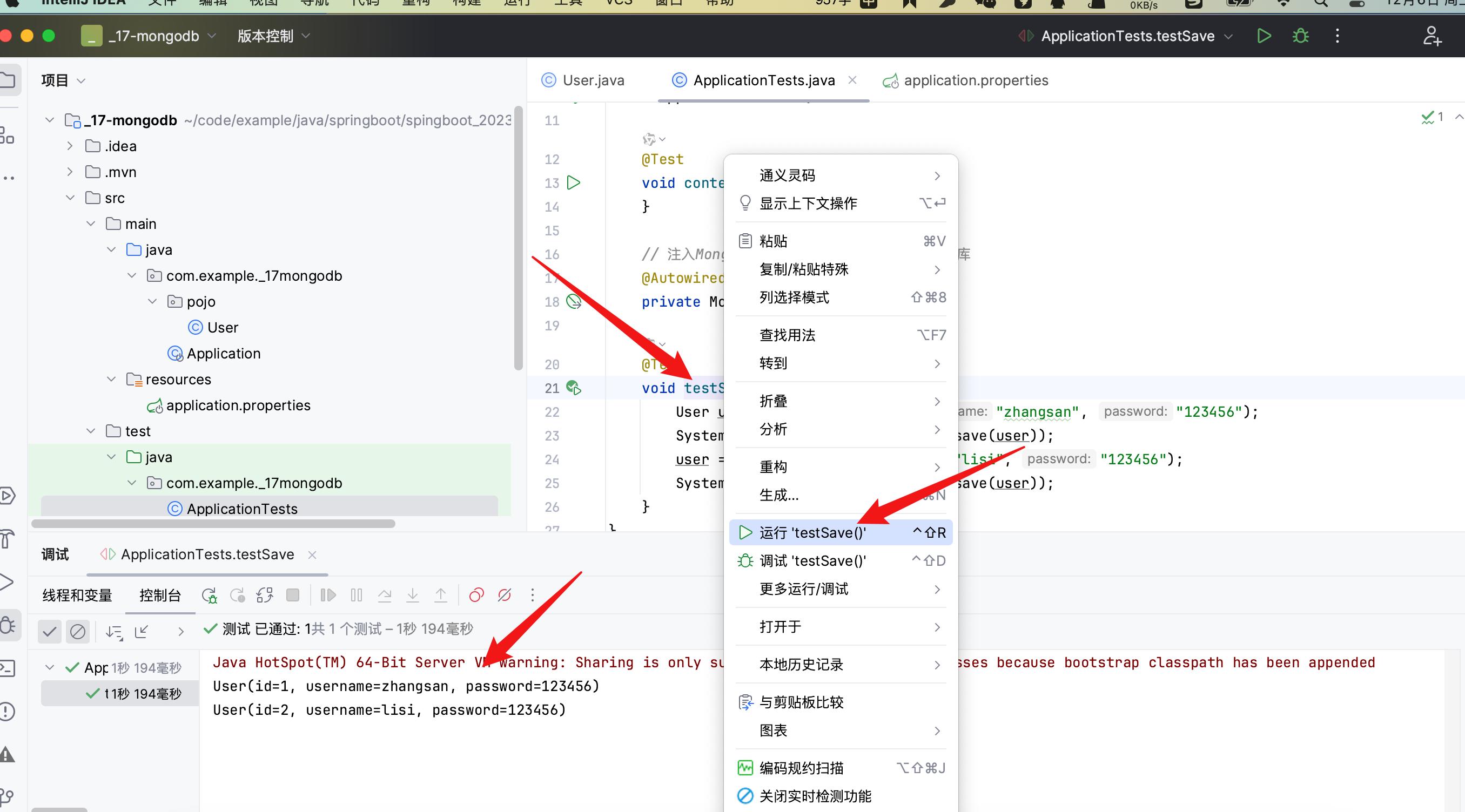Open the run configuration ApplicationTests.testSave dropdown

point(1127,36)
